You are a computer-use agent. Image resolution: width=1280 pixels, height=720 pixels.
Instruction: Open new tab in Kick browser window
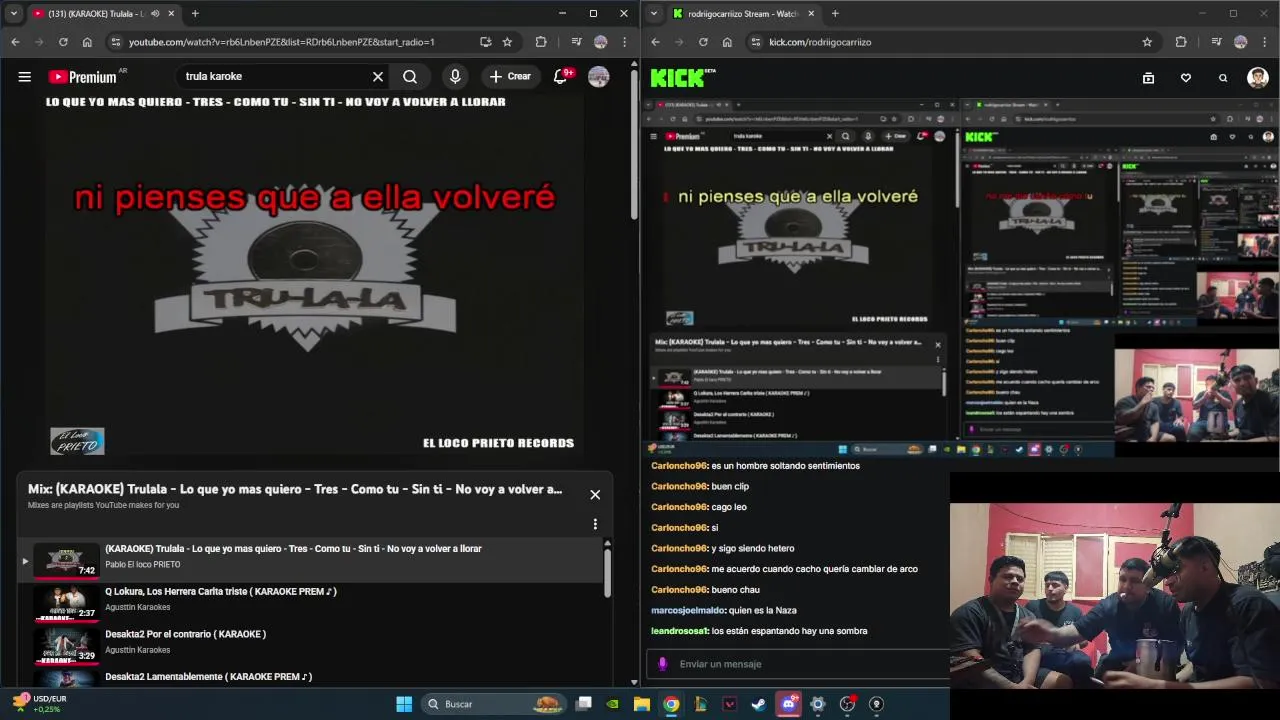click(835, 13)
